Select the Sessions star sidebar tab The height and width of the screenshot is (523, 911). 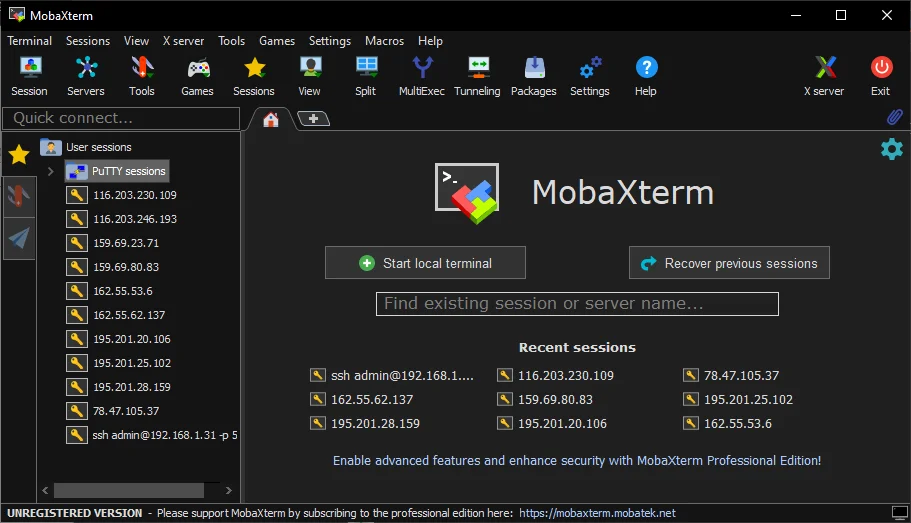tap(19, 155)
